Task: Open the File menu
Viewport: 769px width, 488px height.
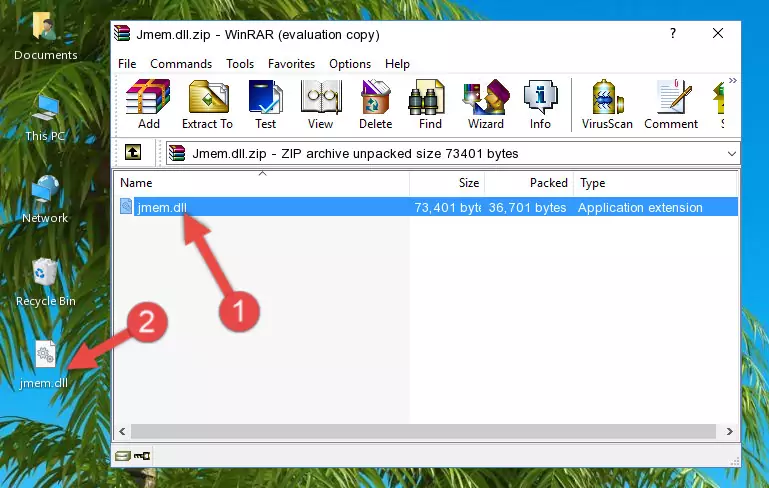Action: pyautogui.click(x=127, y=64)
